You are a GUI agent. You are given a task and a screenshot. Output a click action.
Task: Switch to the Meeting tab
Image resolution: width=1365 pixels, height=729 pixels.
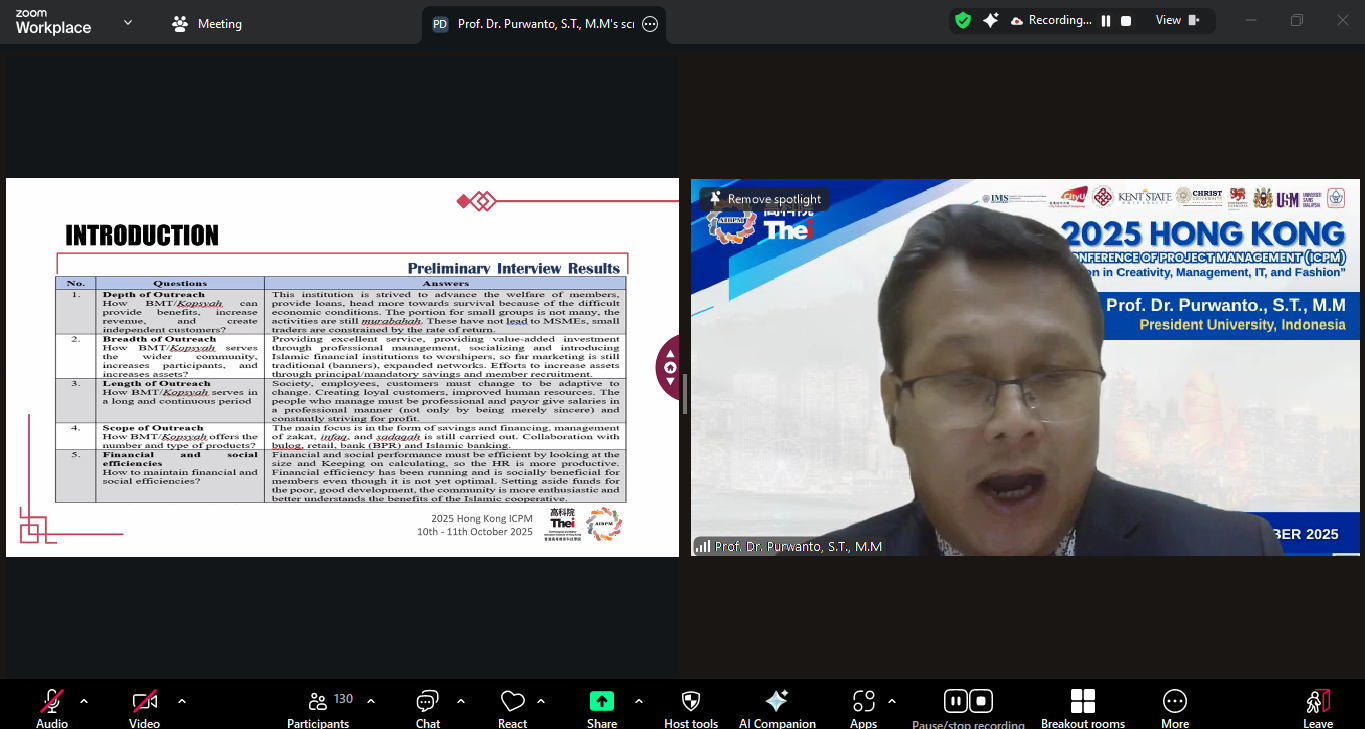click(x=207, y=24)
